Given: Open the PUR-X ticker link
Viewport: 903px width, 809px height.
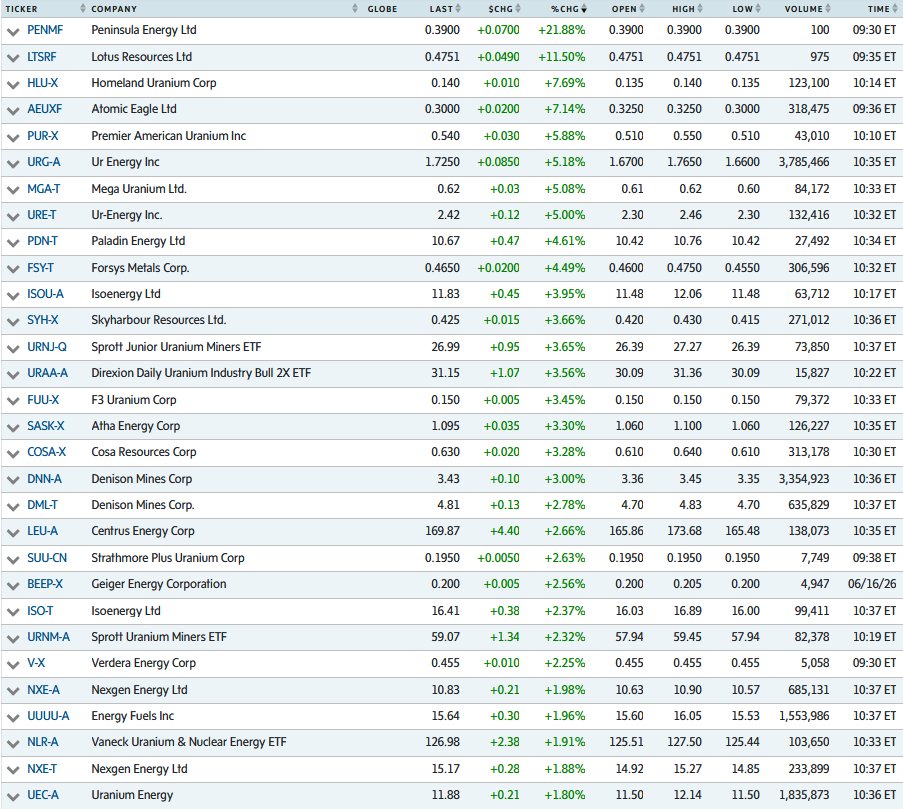Looking at the screenshot, I should tap(43, 136).
